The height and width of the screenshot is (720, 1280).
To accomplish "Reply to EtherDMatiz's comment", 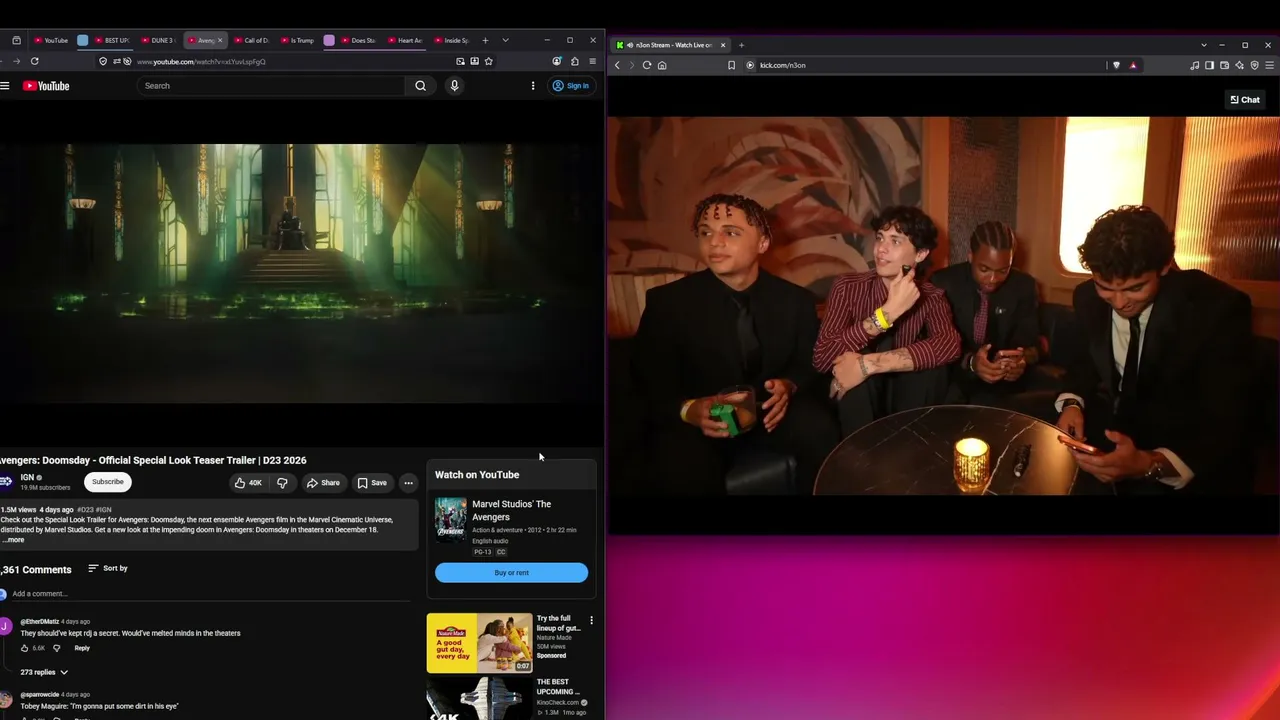I will (x=82, y=648).
